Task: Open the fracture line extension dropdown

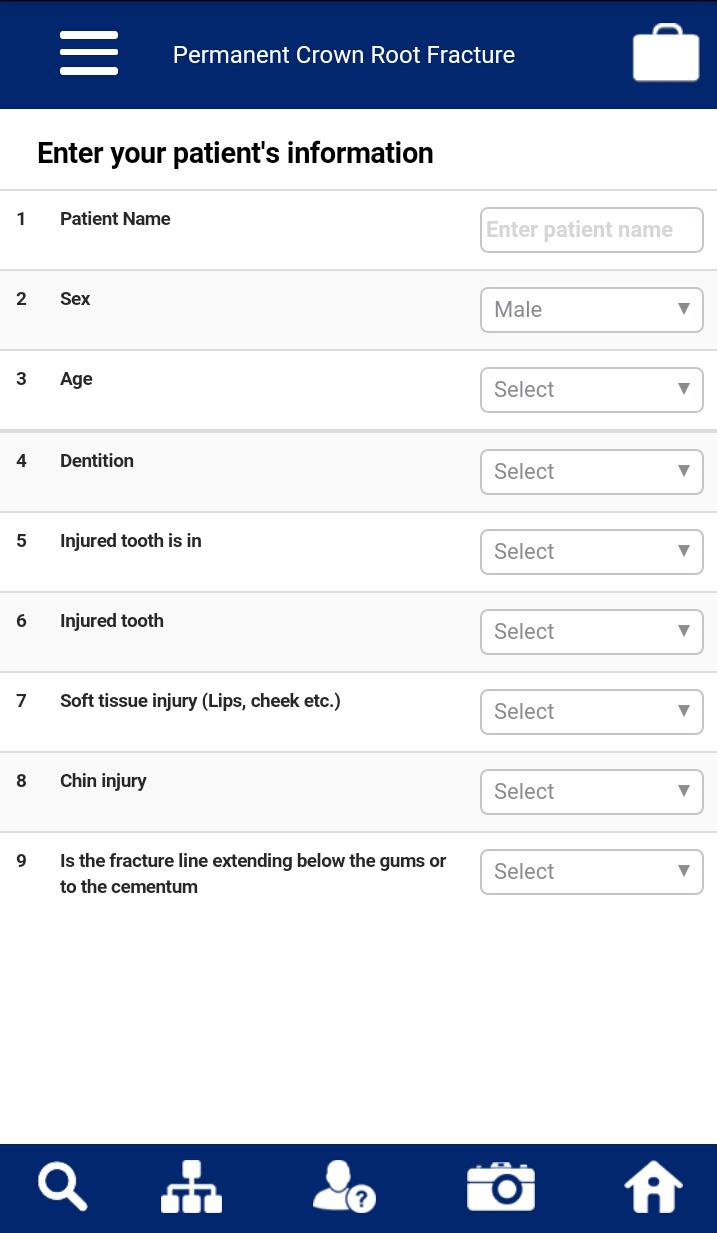Action: [591, 872]
